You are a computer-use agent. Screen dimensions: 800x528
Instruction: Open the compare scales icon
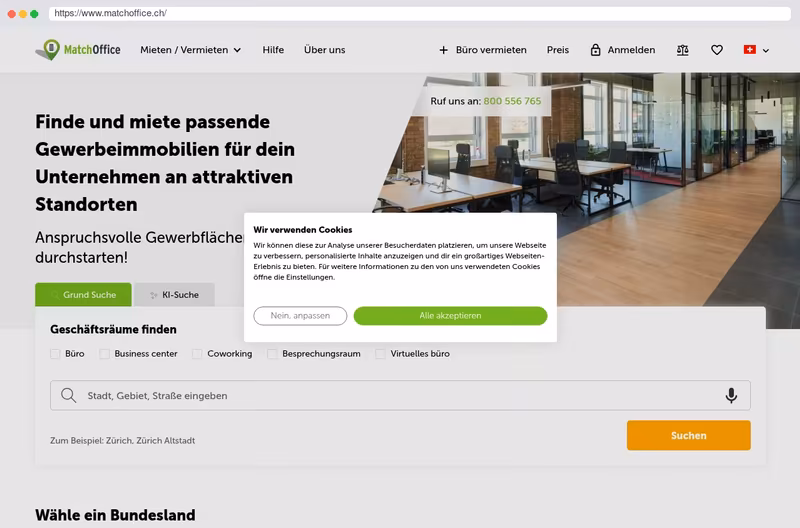pos(683,50)
